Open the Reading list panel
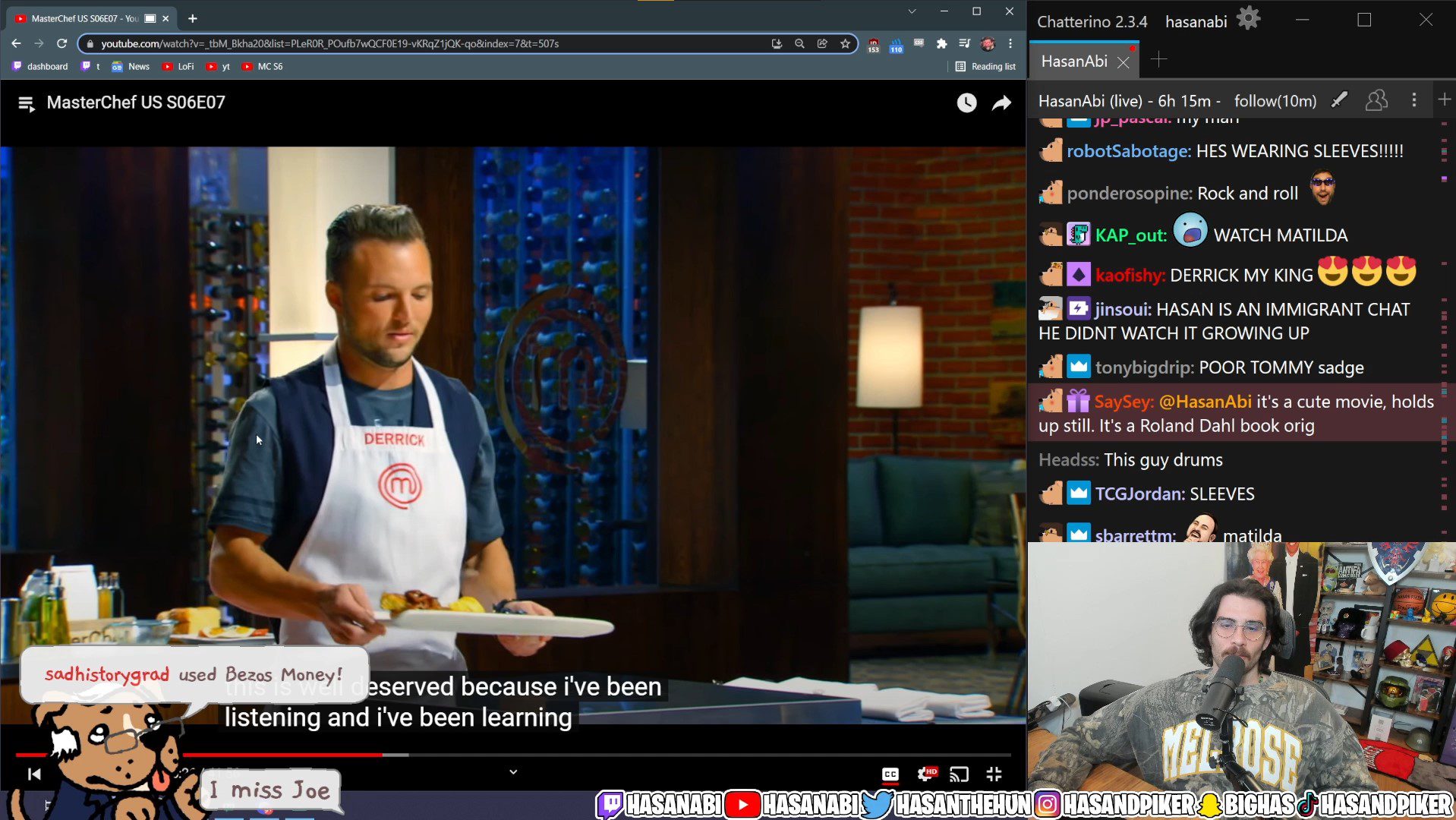Viewport: 1456px width, 820px height. 985,66
